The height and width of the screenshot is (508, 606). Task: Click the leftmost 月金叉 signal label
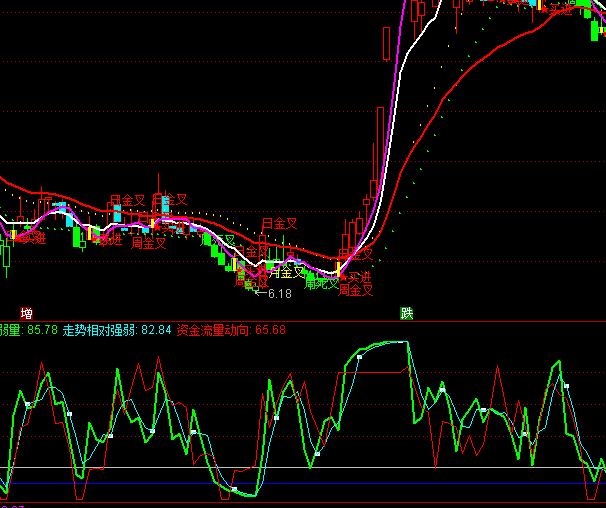(x=127, y=201)
